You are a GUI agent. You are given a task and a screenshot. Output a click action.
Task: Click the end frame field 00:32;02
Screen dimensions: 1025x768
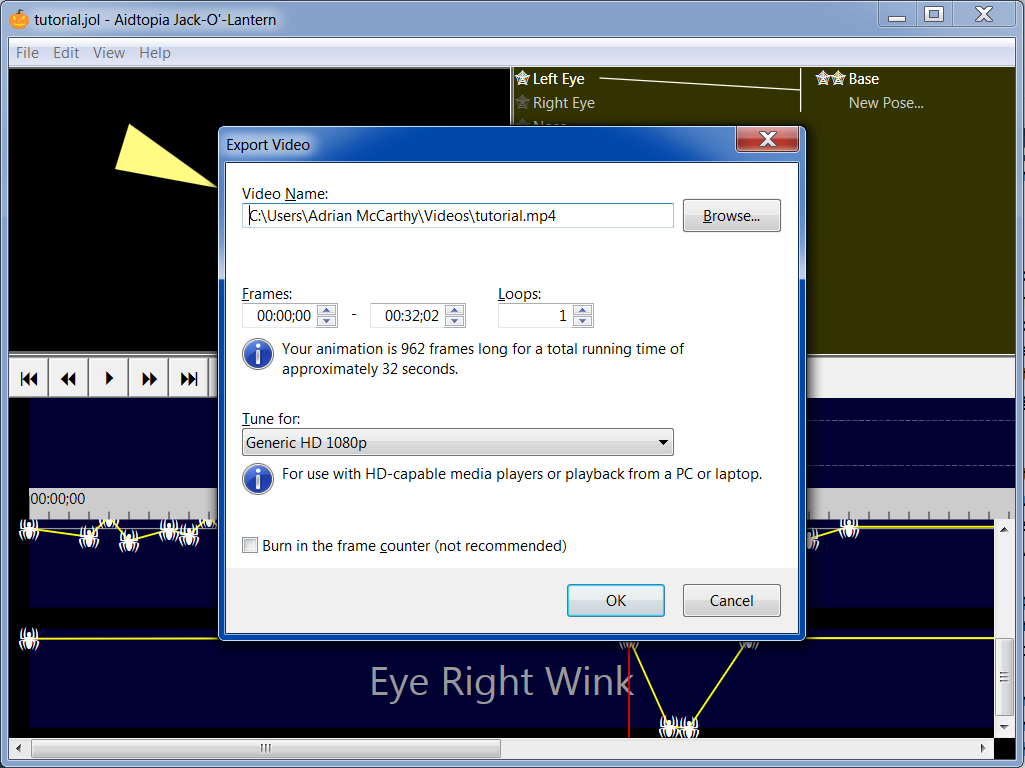(x=408, y=316)
